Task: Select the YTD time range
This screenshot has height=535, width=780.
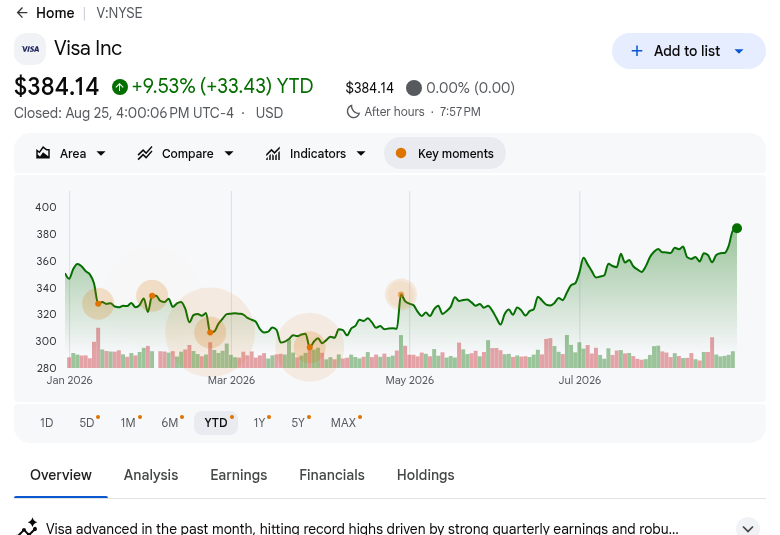Action: [216, 423]
